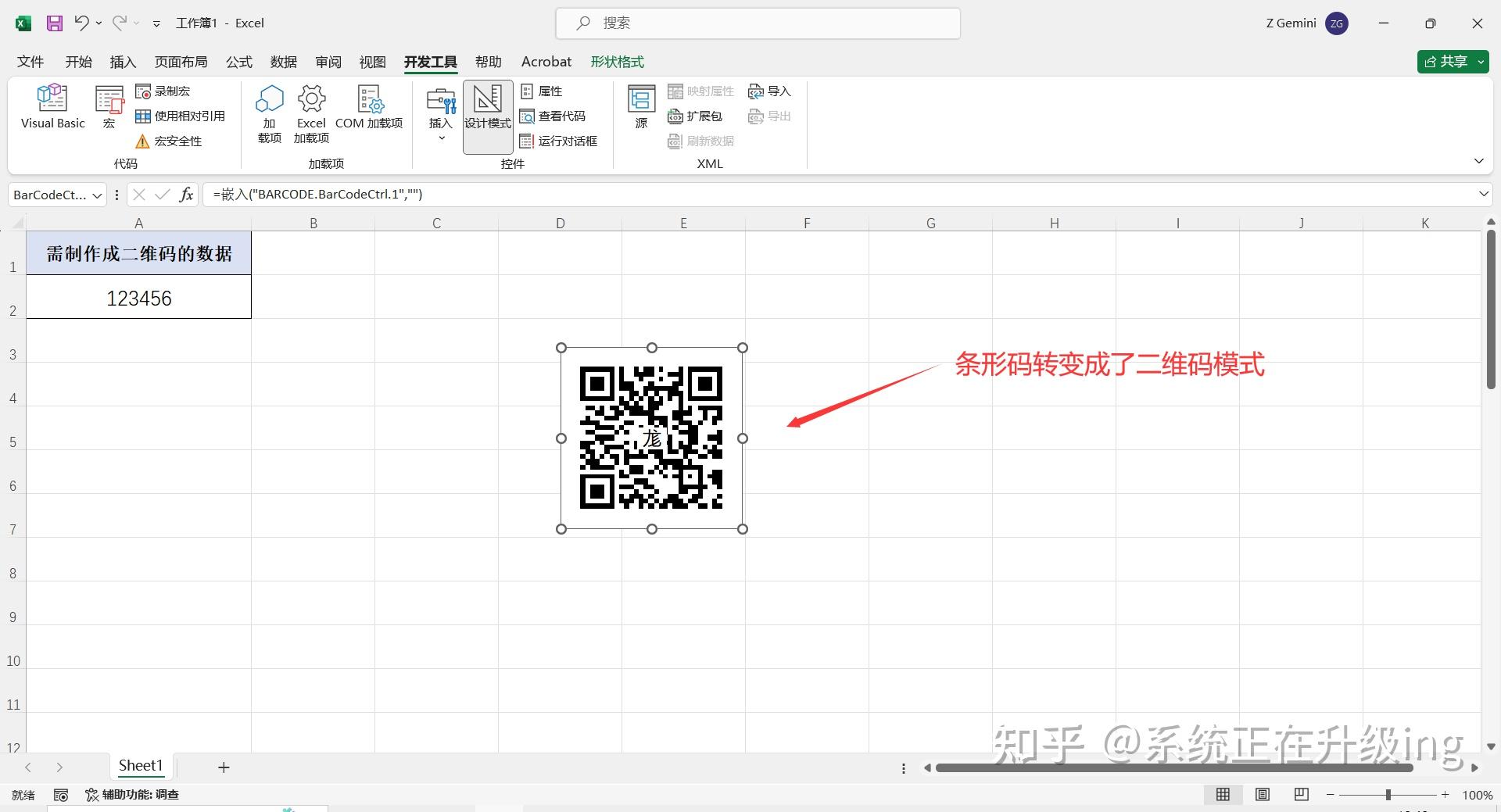Open the View tab

pos(373,62)
